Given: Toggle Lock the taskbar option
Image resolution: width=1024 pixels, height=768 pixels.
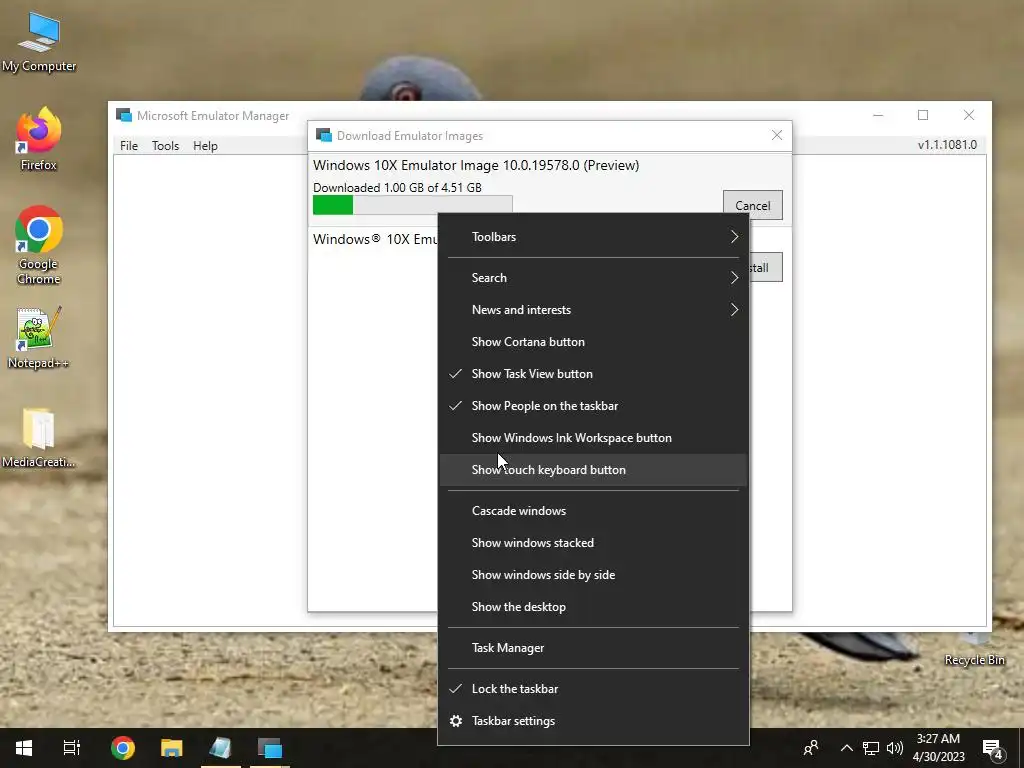Looking at the screenshot, I should 593,688.
